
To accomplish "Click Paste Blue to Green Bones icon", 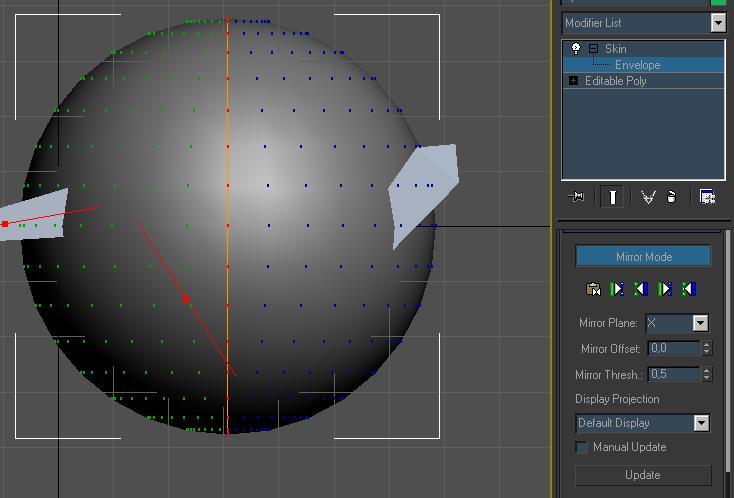I will [641, 289].
